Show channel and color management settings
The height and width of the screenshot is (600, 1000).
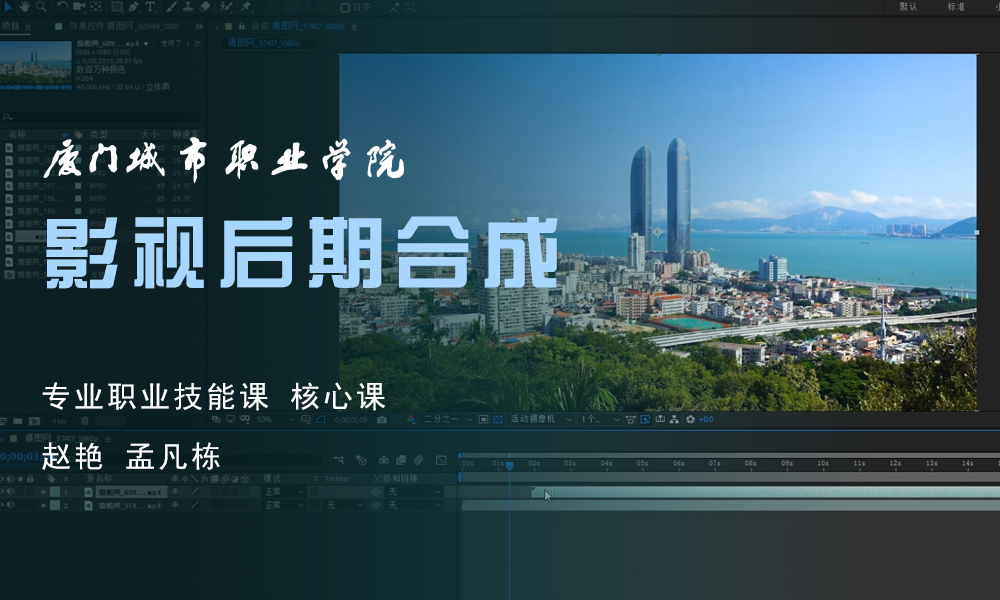coord(411,419)
